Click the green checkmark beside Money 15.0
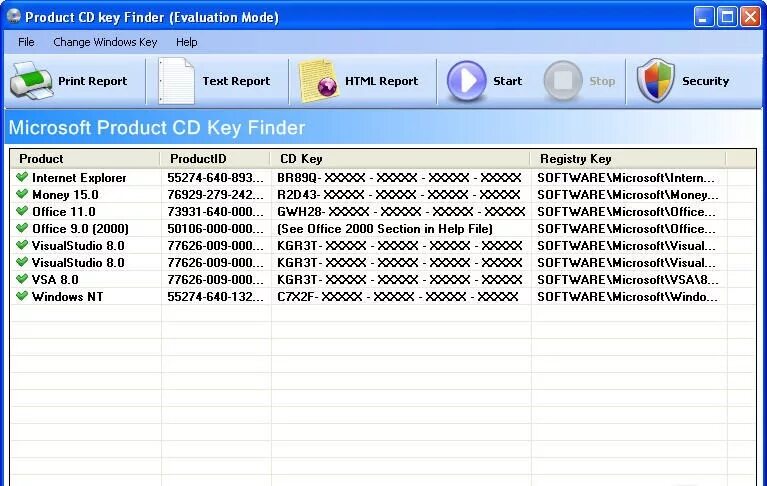Viewport: 767px width, 486px height. [x=22, y=194]
